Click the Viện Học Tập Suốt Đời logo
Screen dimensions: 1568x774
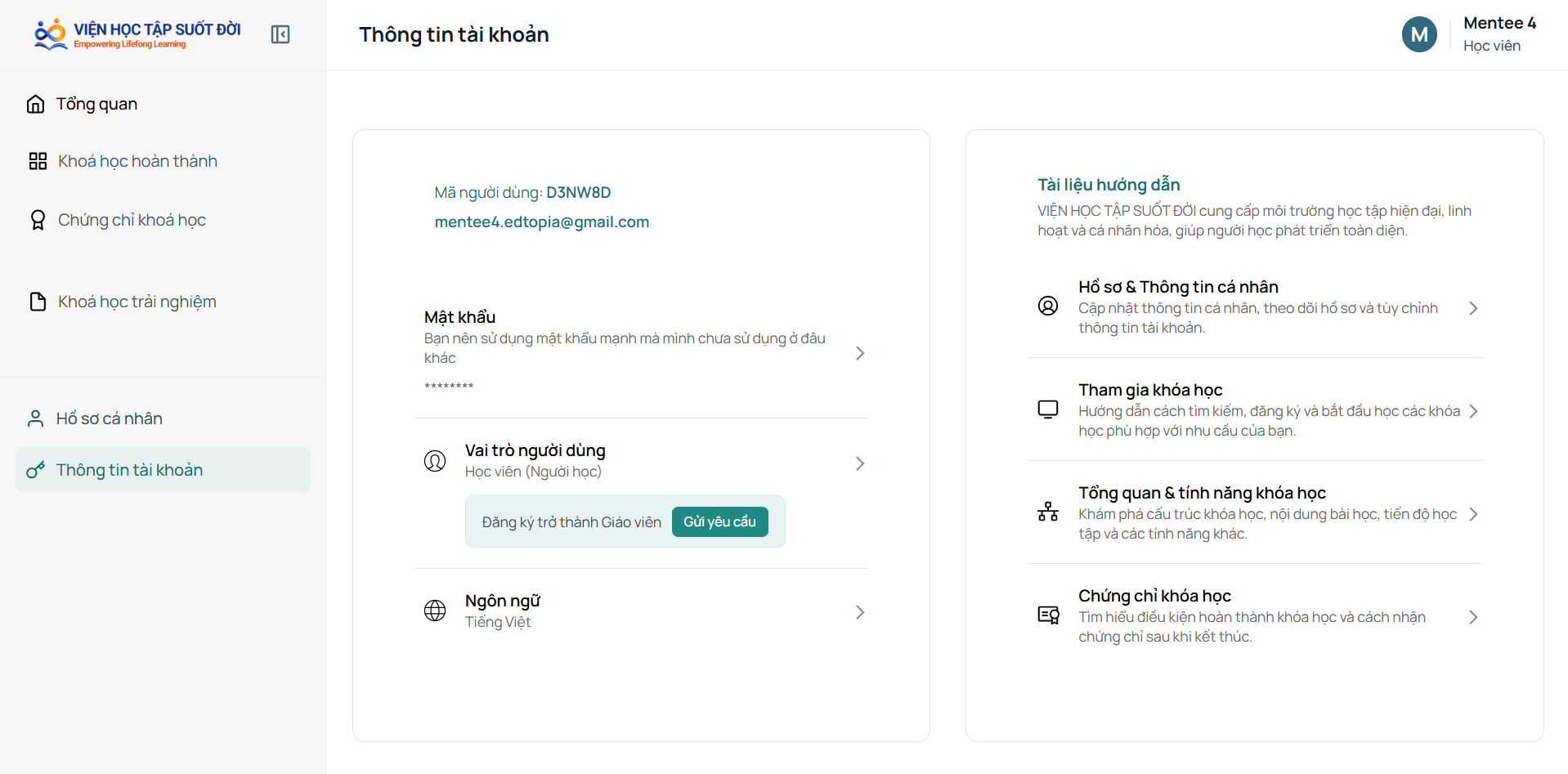pos(137,34)
